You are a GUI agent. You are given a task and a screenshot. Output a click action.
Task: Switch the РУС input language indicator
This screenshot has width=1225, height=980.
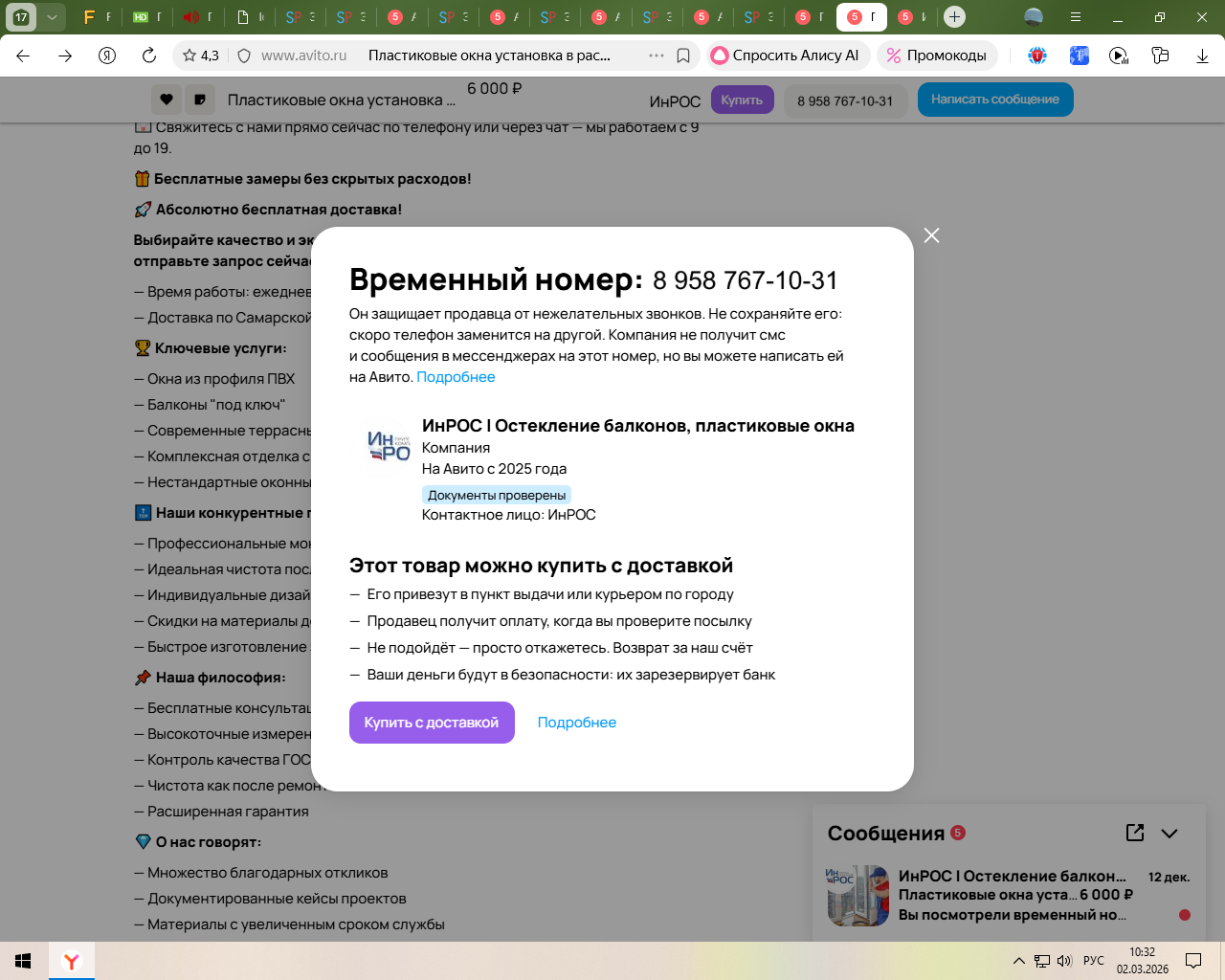[x=1094, y=961]
